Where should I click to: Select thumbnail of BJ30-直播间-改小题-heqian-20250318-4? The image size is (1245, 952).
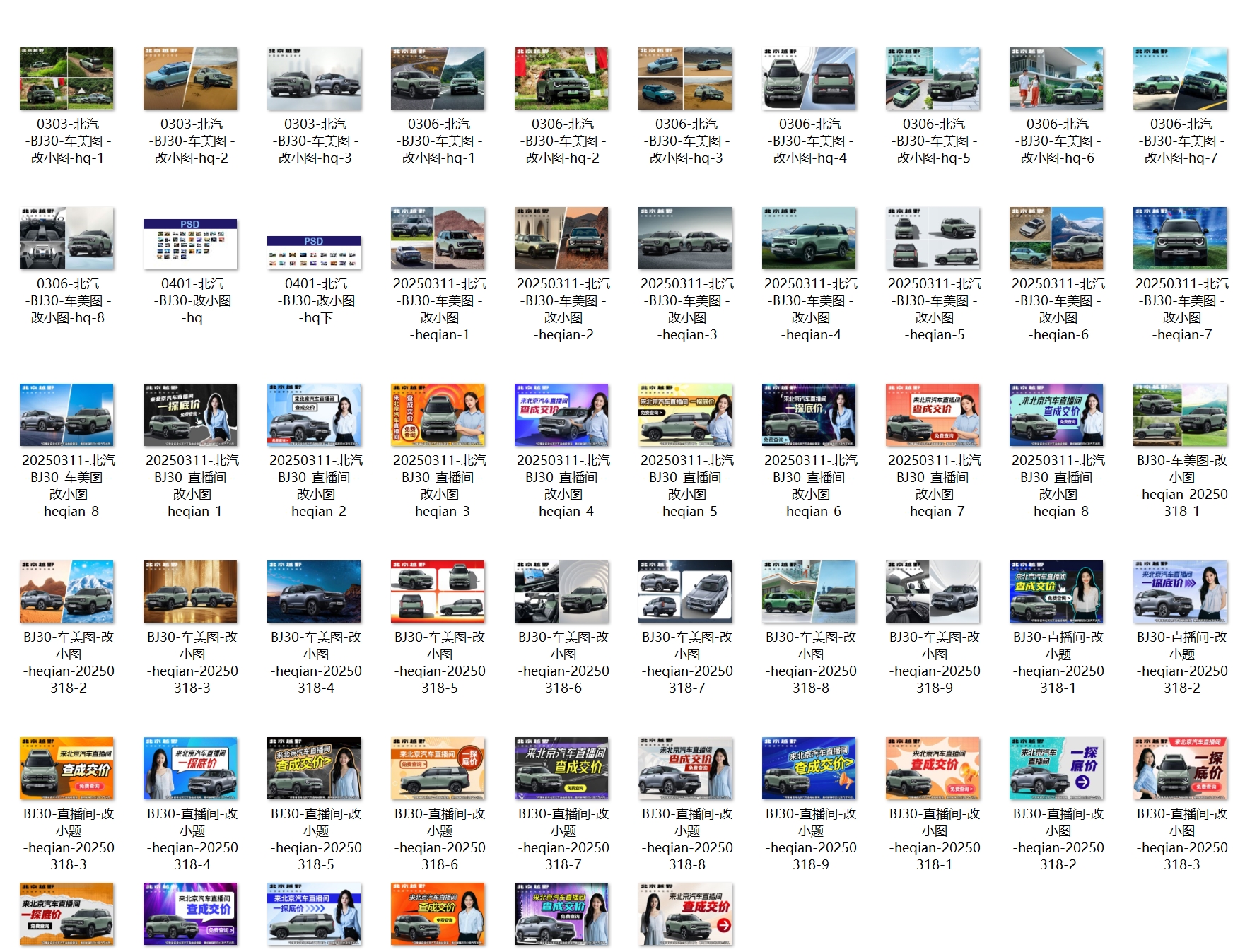coord(190,768)
